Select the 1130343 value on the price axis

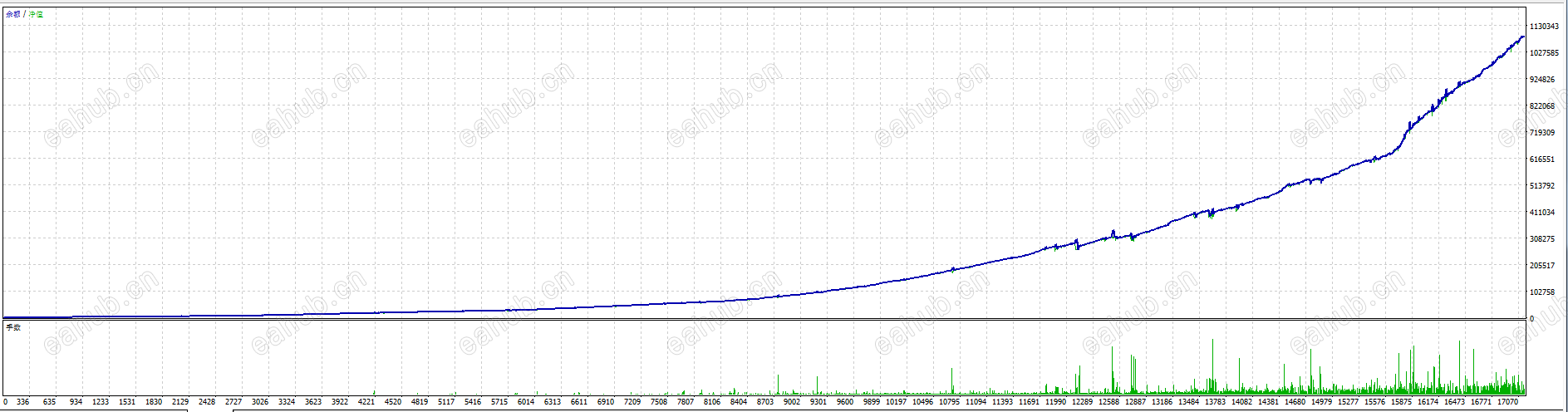click(1544, 27)
